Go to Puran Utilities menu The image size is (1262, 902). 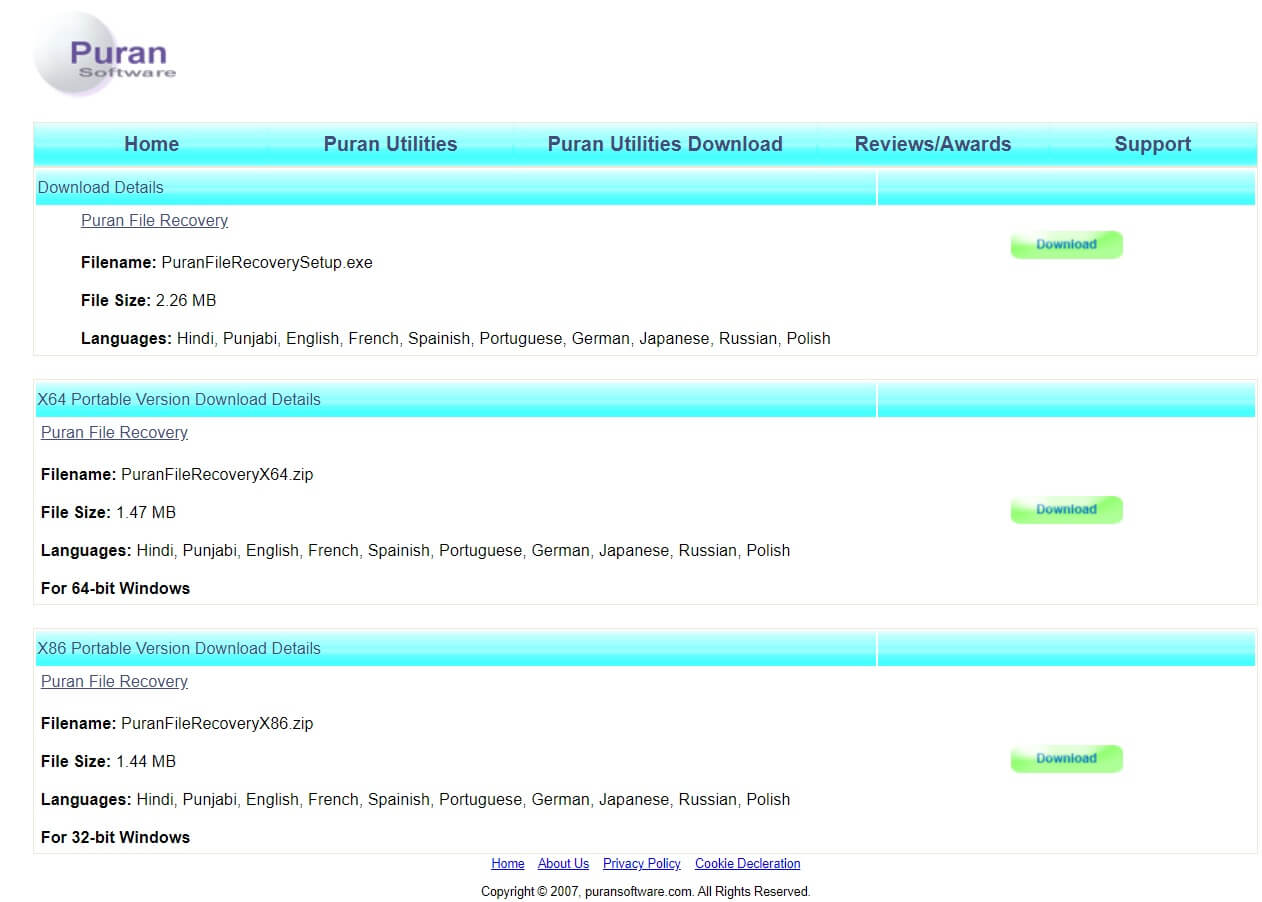point(390,144)
